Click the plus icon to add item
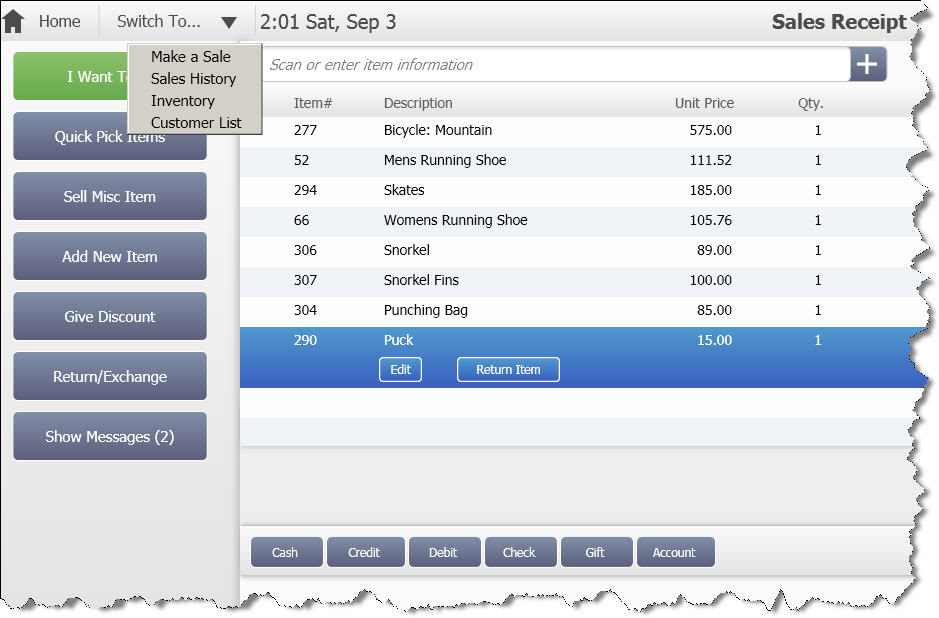This screenshot has height=618, width=939. pos(867,65)
